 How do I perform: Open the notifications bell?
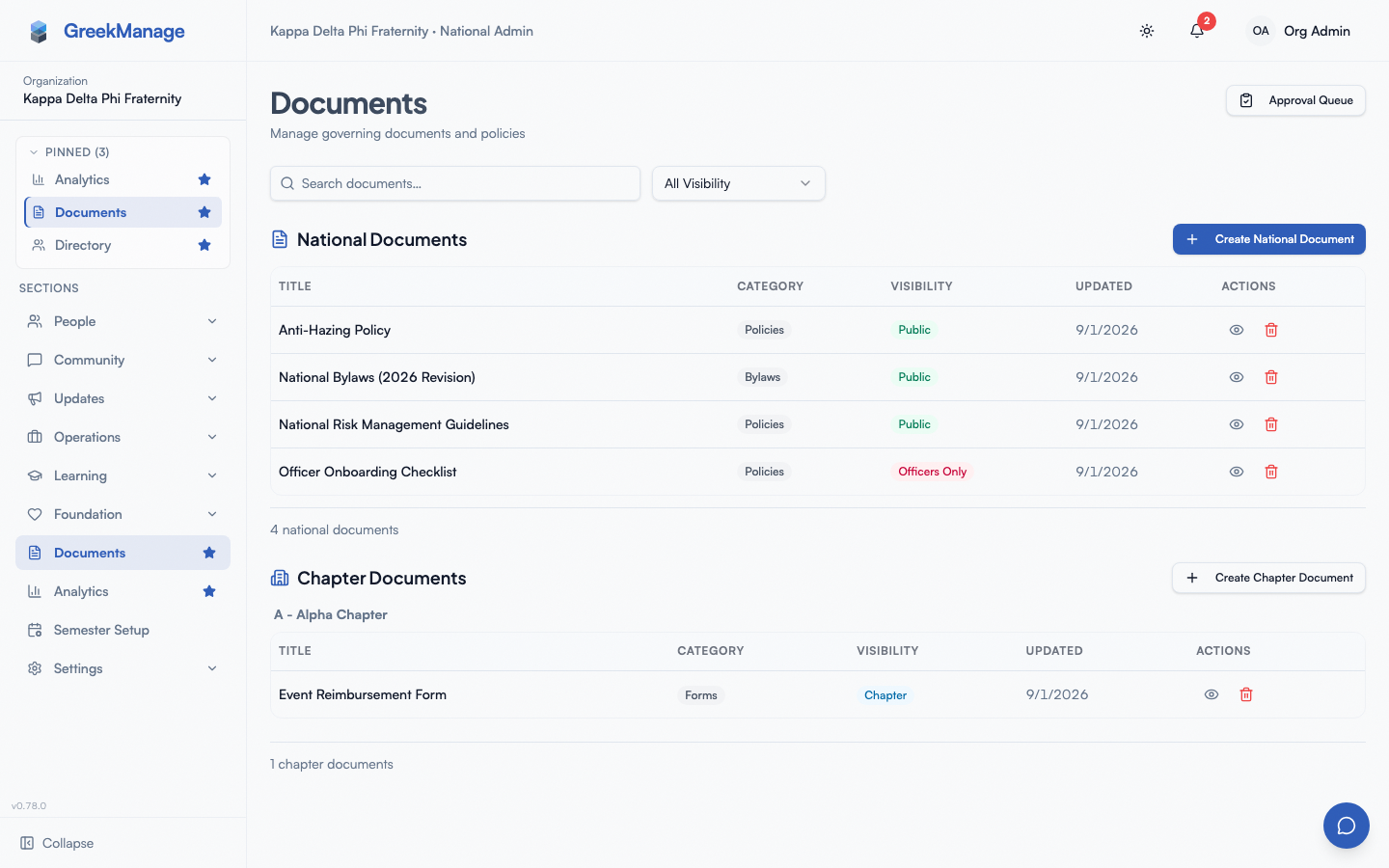pos(1197,31)
